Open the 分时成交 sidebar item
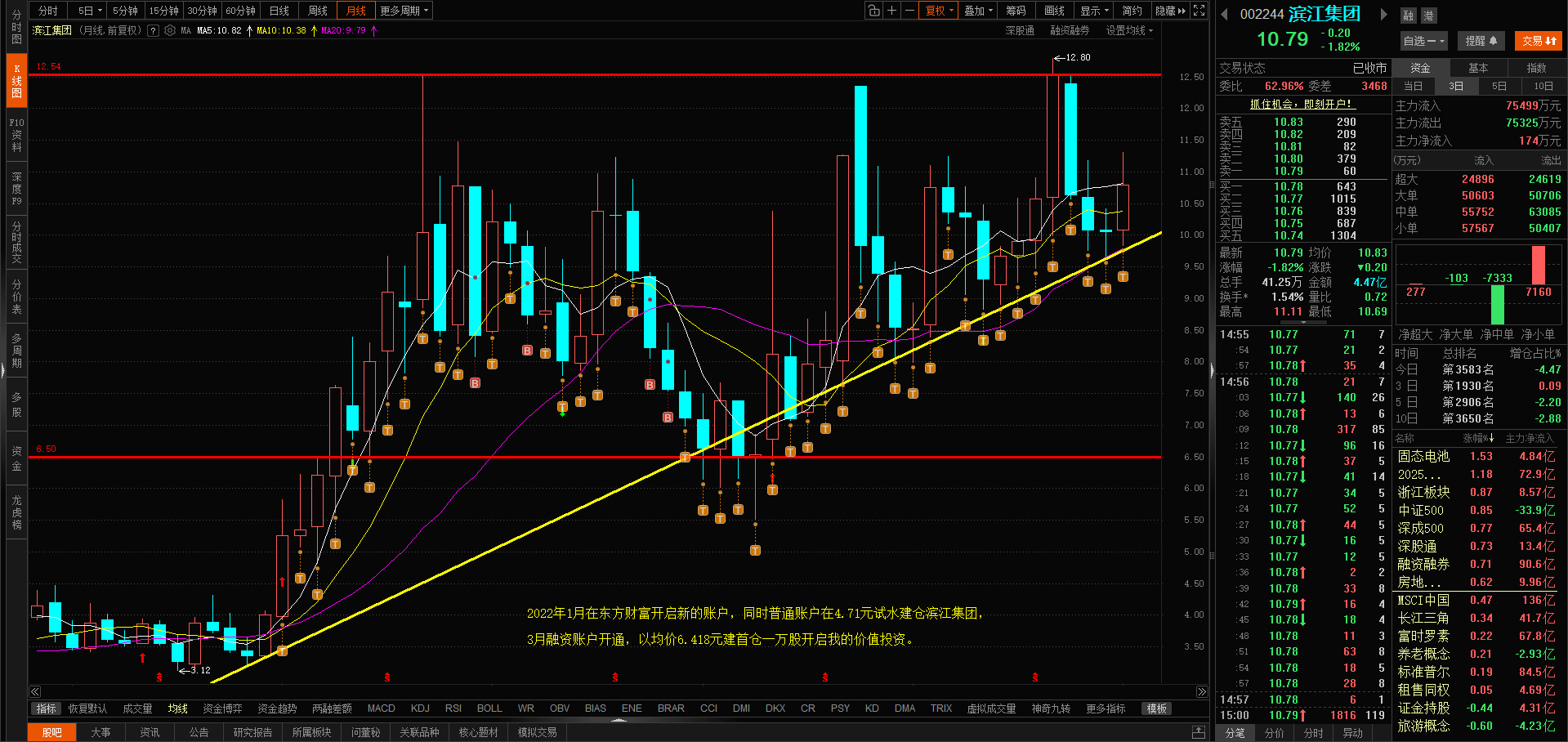Image resolution: width=1568 pixels, height=742 pixels. [16, 243]
